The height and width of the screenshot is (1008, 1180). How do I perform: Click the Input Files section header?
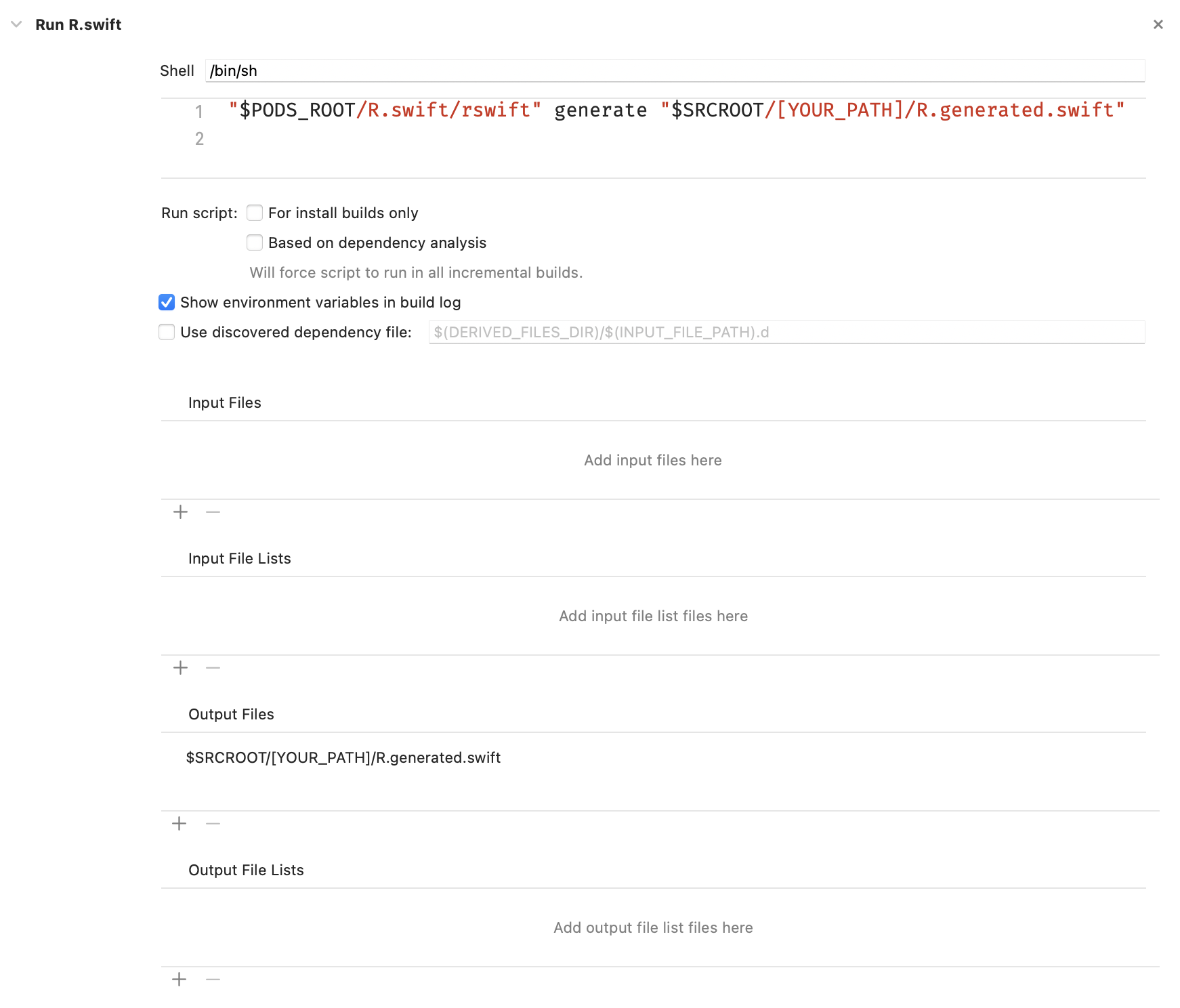pyautogui.click(x=225, y=402)
